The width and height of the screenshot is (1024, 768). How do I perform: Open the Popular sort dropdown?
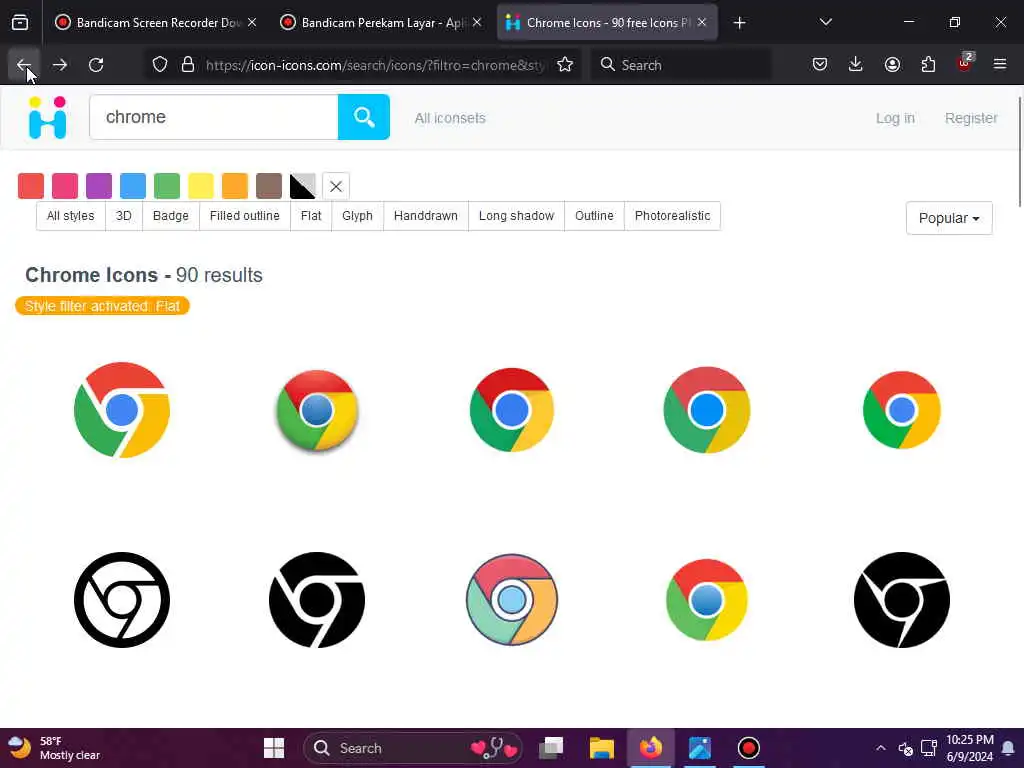pos(949,218)
